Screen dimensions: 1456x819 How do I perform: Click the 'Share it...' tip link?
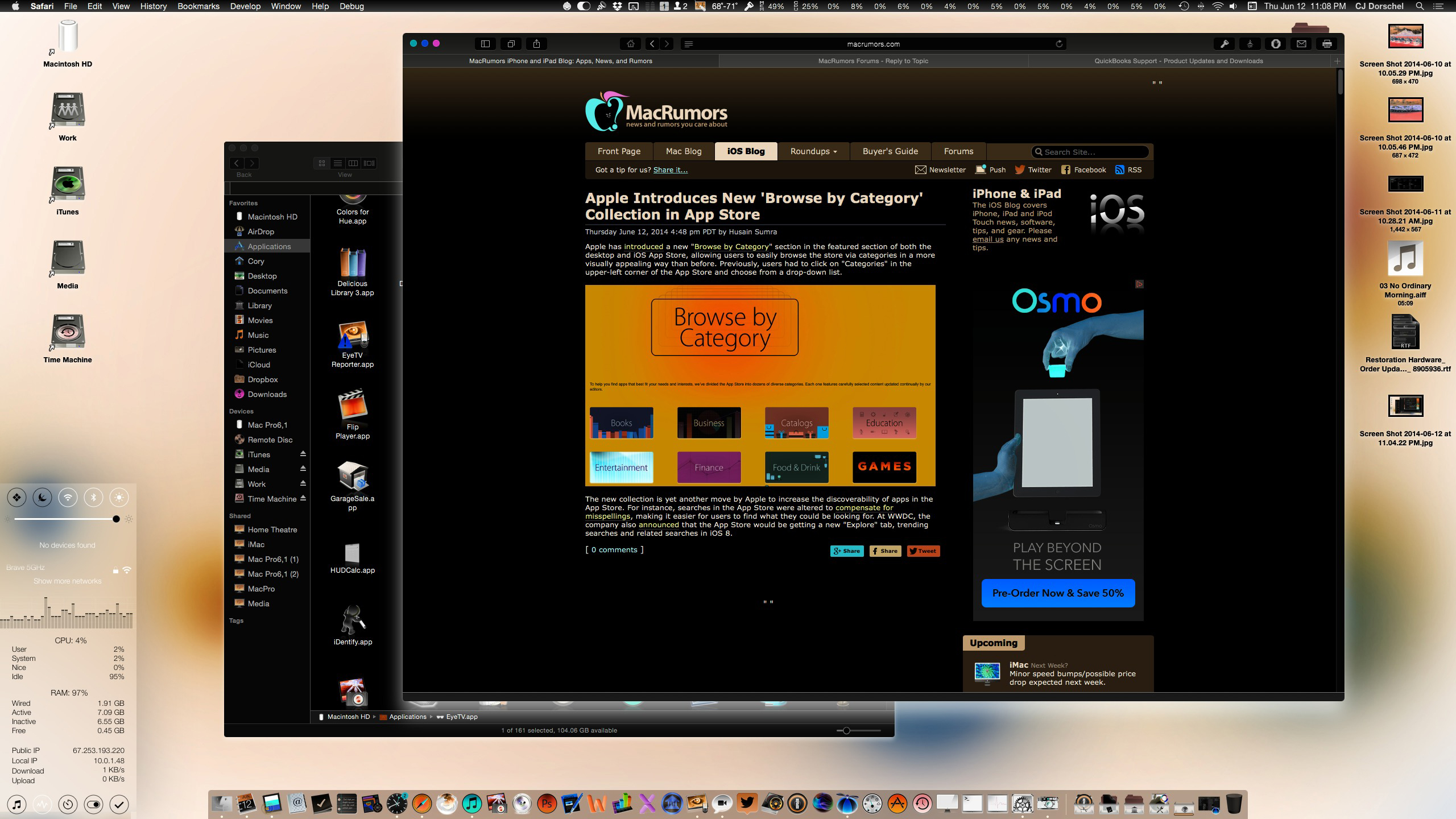(x=670, y=169)
